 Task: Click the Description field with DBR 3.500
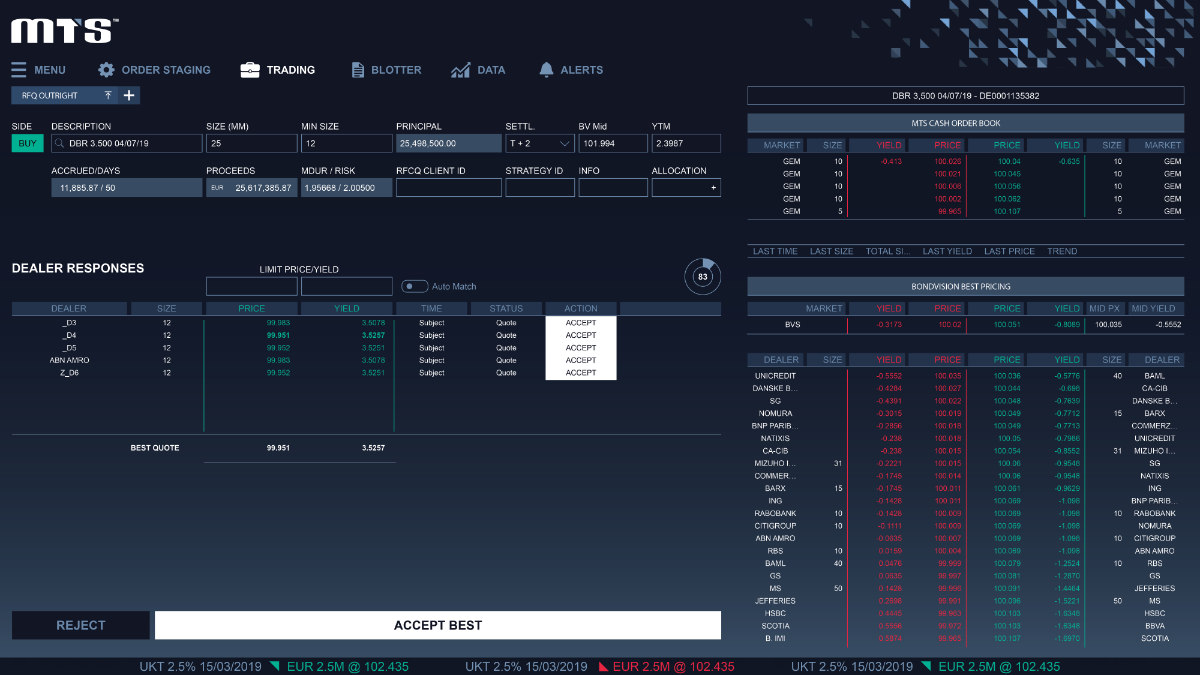click(127, 143)
